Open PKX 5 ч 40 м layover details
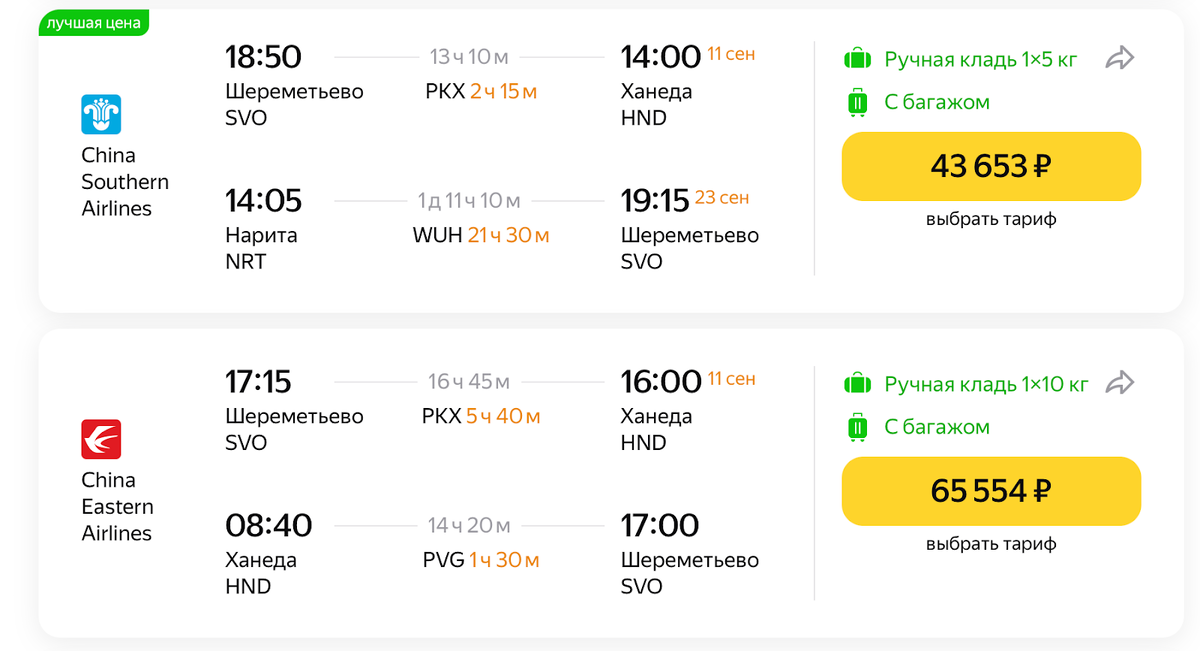This screenshot has width=1200, height=651. click(x=481, y=416)
